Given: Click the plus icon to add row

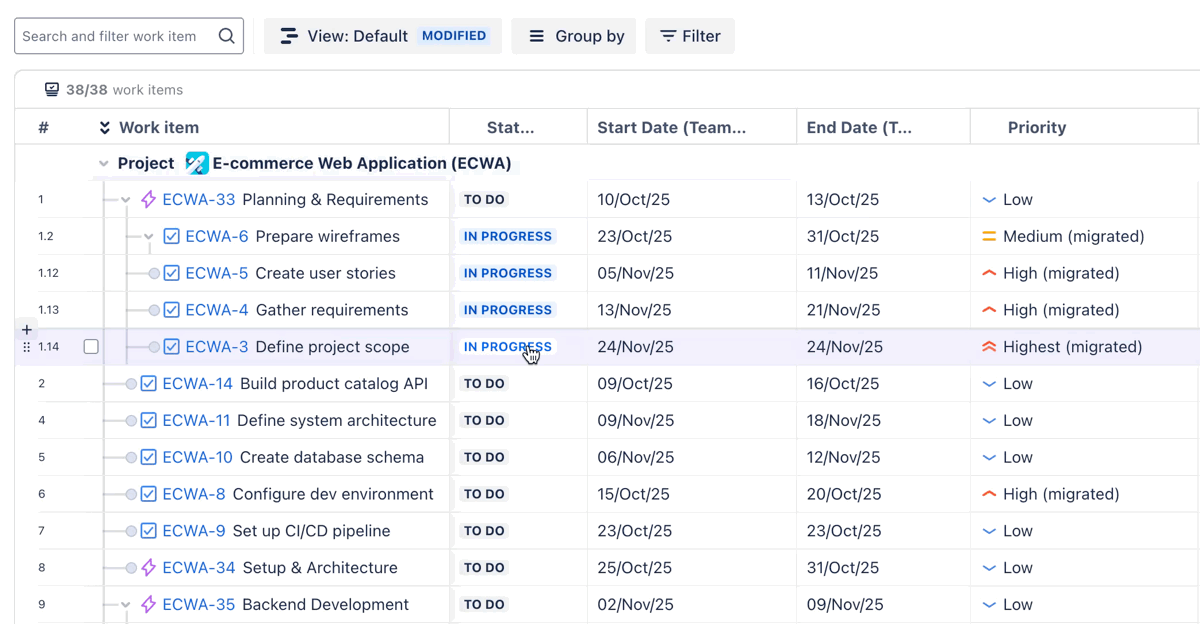Looking at the screenshot, I should [x=27, y=329].
